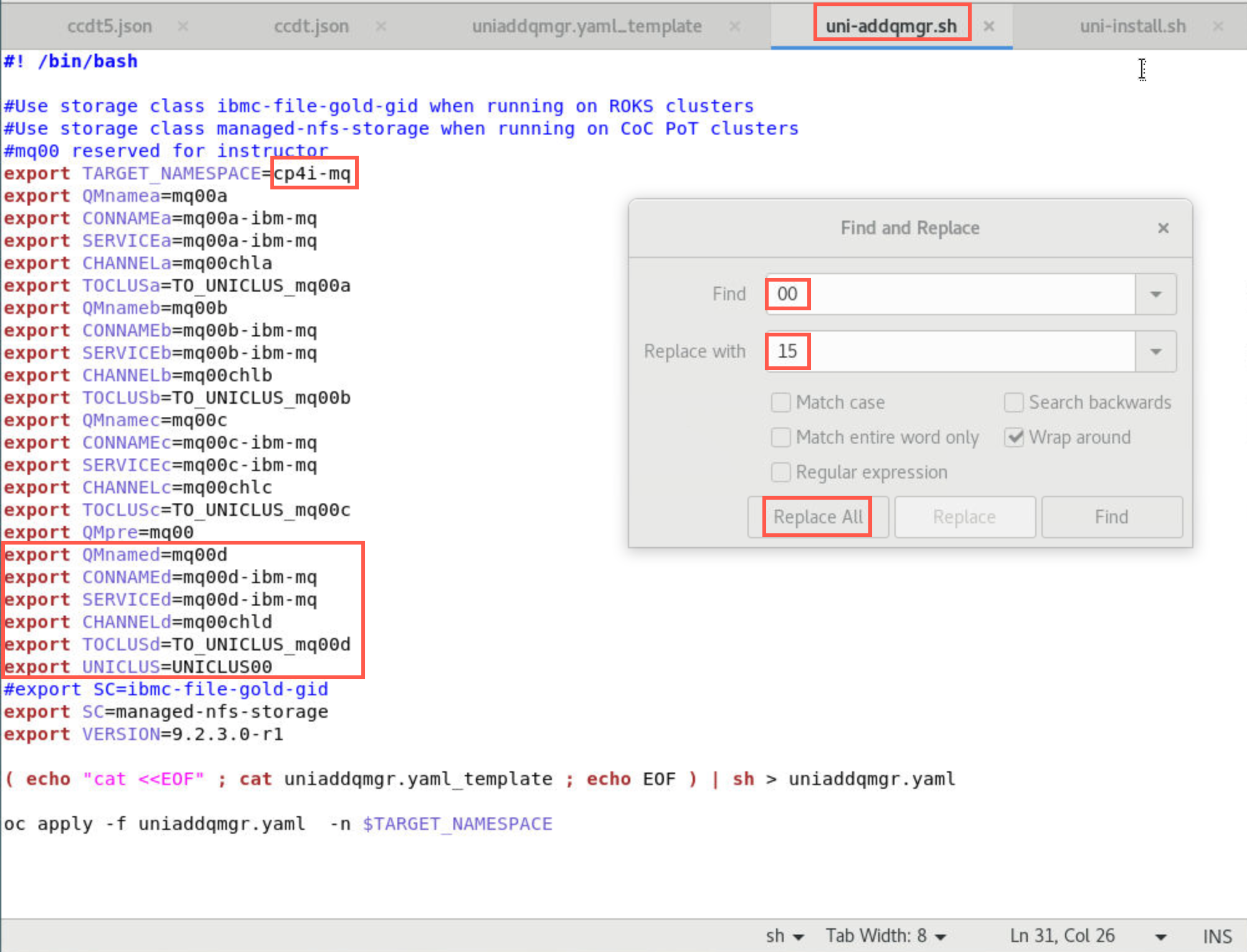Image resolution: width=1247 pixels, height=952 pixels.
Task: Click the mq00 reserved for instructor comment
Action: [166, 151]
